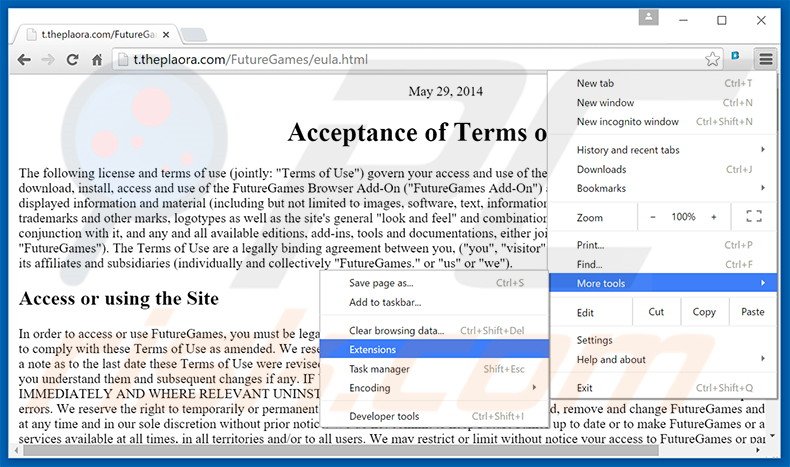The height and width of the screenshot is (467, 790).
Task: Reload the page with refresh icon
Action: tap(72, 60)
